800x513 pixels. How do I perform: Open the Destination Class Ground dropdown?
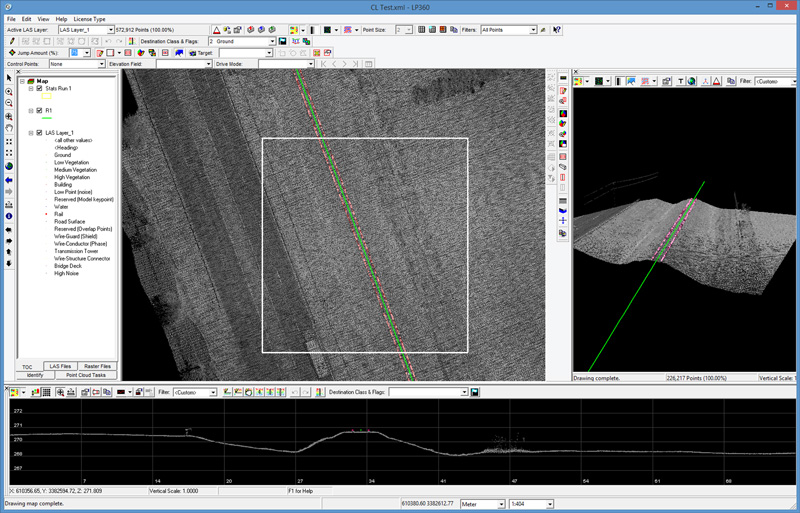[x=272, y=41]
